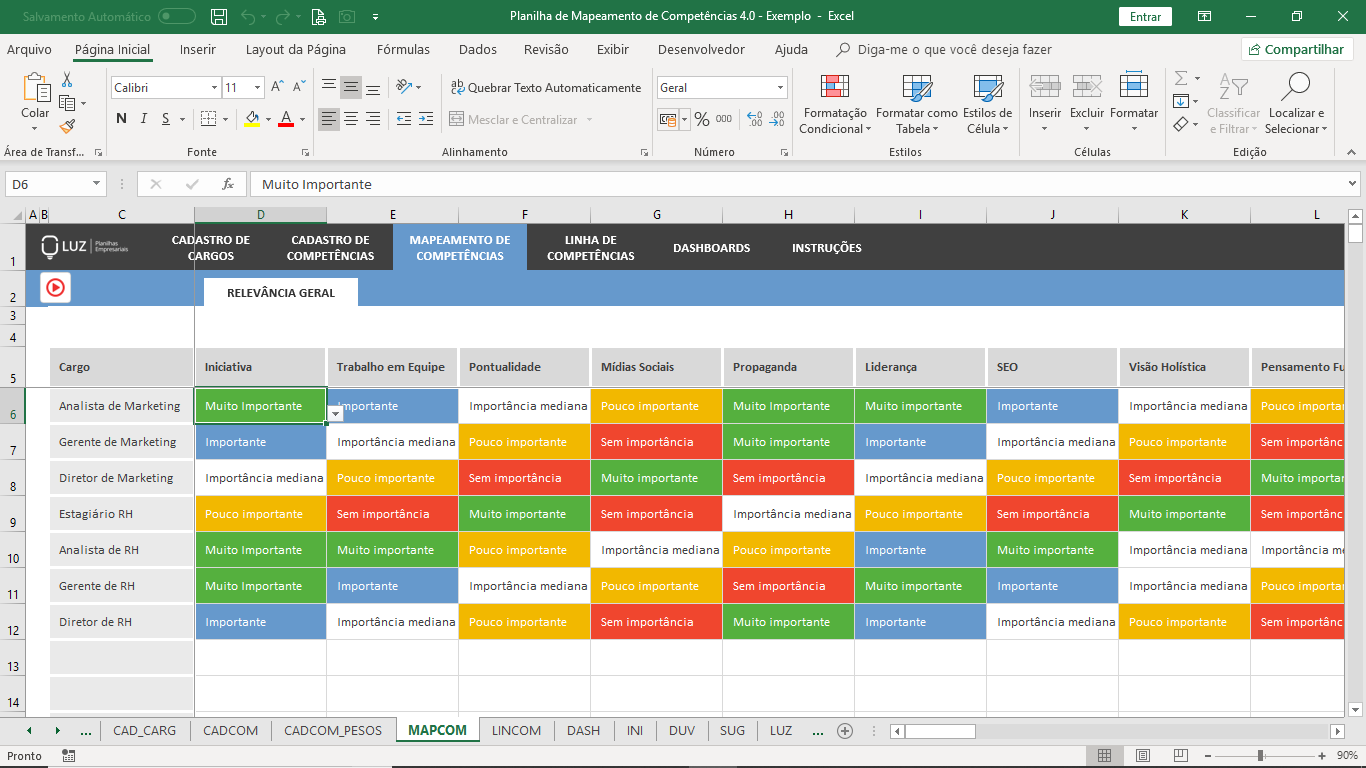Click the red play video icon
This screenshot has width=1366, height=768.
[x=55, y=287]
